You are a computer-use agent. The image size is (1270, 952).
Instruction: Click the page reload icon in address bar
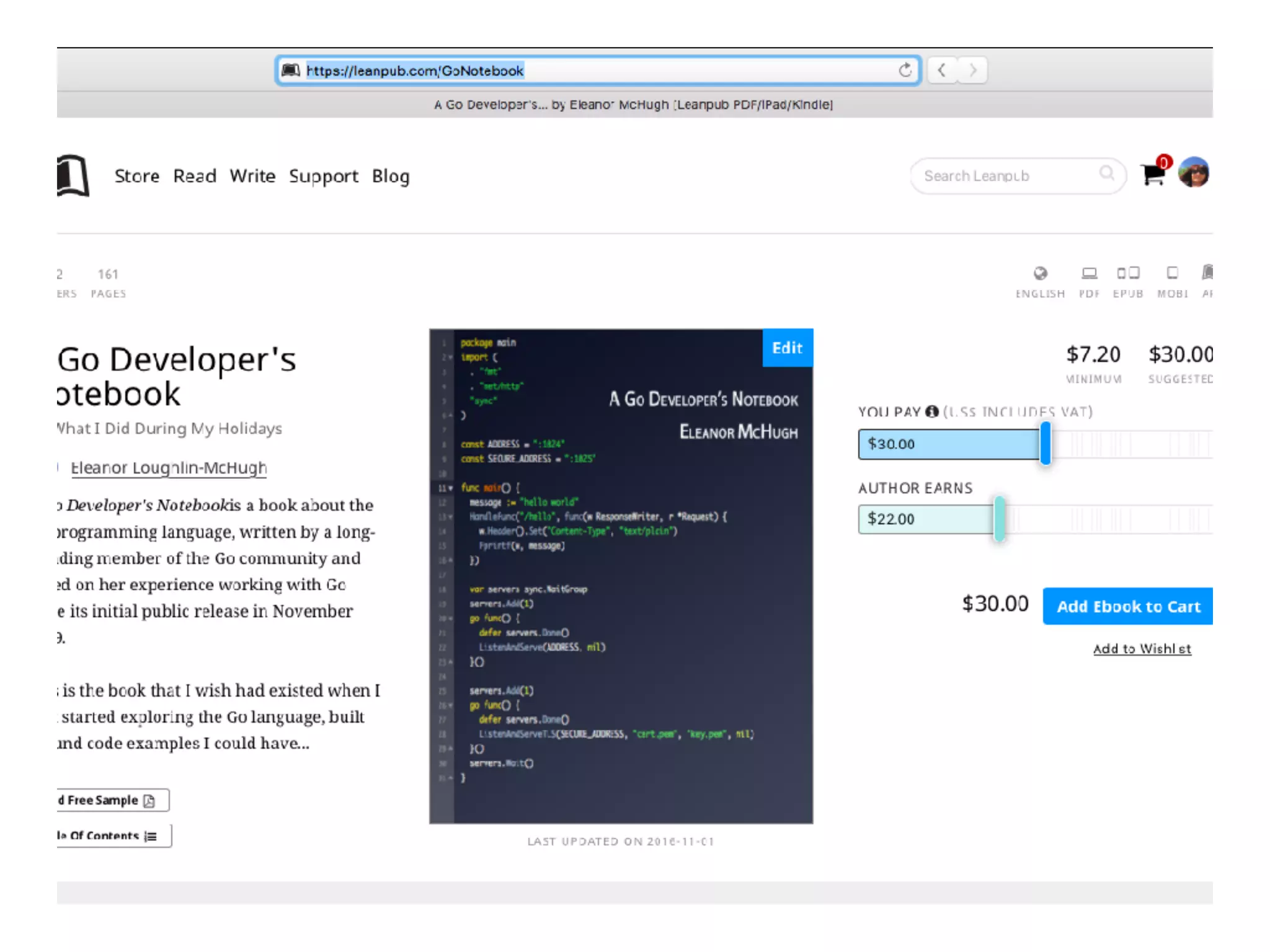click(905, 70)
